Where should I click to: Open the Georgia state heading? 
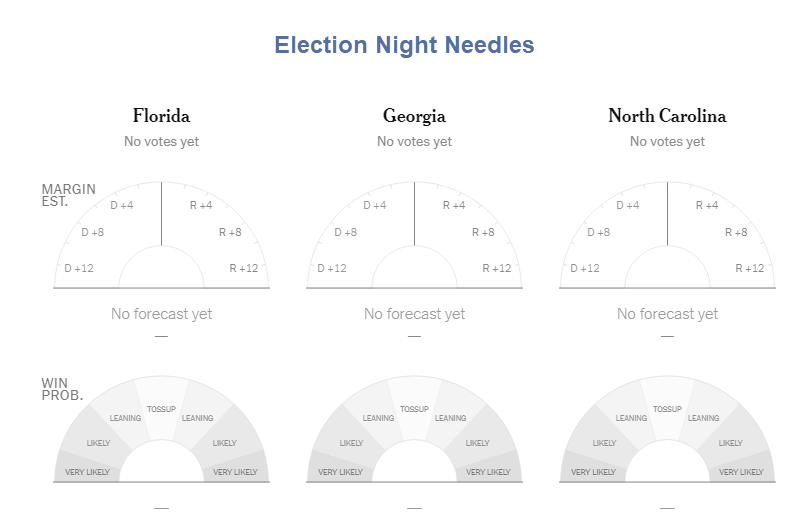click(x=414, y=116)
